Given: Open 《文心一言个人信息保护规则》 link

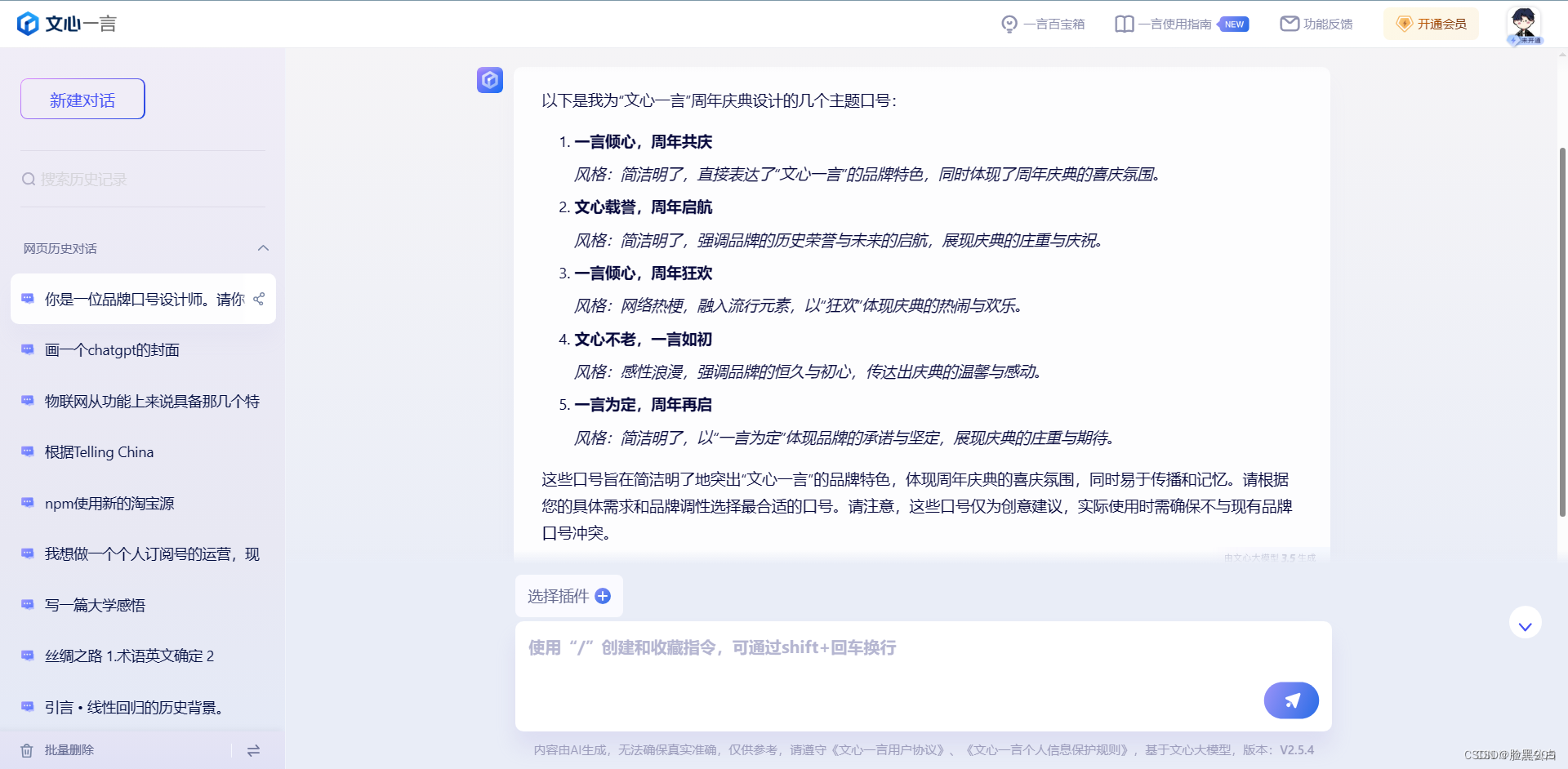Looking at the screenshot, I should pyautogui.click(x=1049, y=750).
